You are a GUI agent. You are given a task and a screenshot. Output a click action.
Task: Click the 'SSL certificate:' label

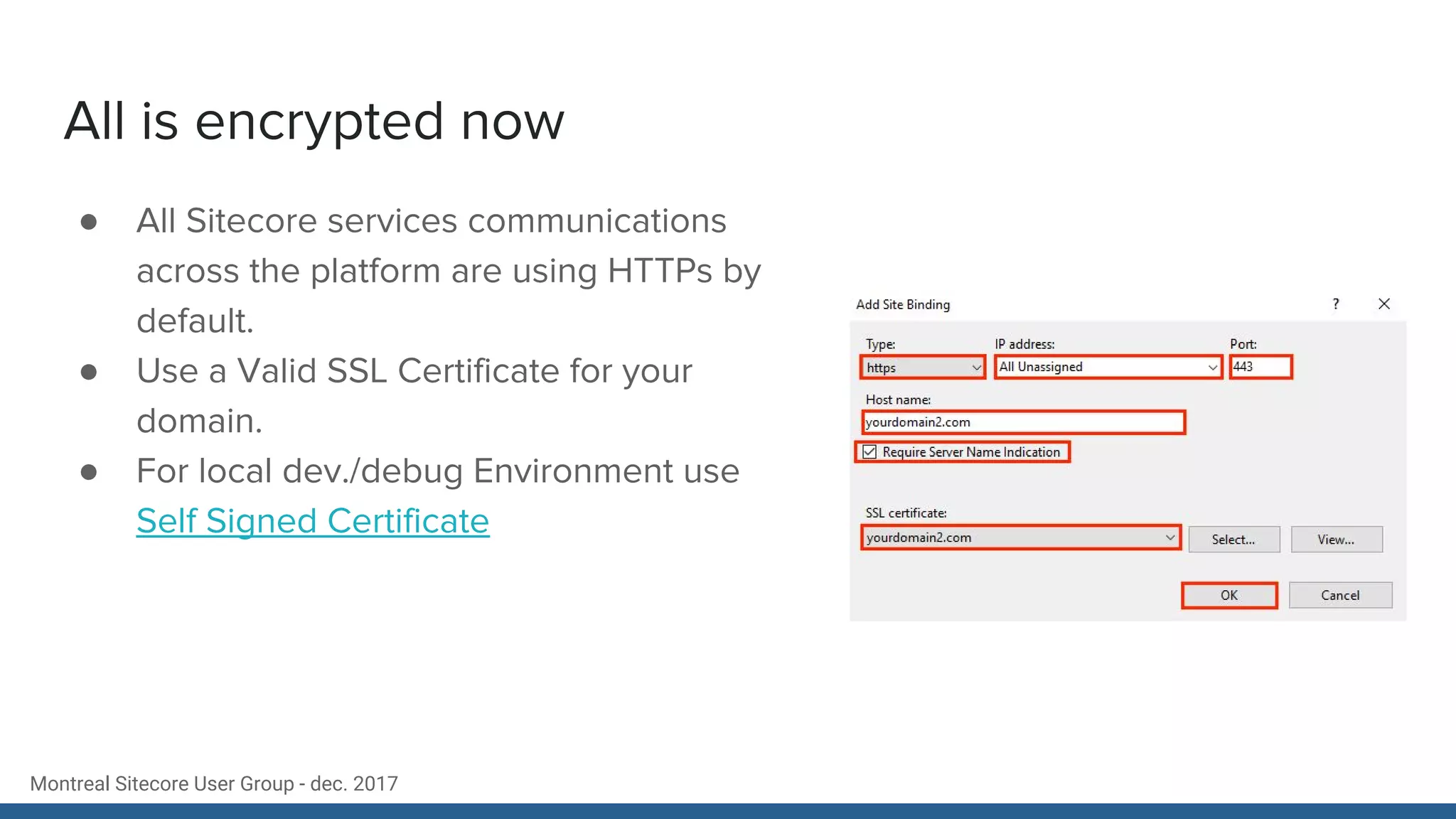click(906, 513)
